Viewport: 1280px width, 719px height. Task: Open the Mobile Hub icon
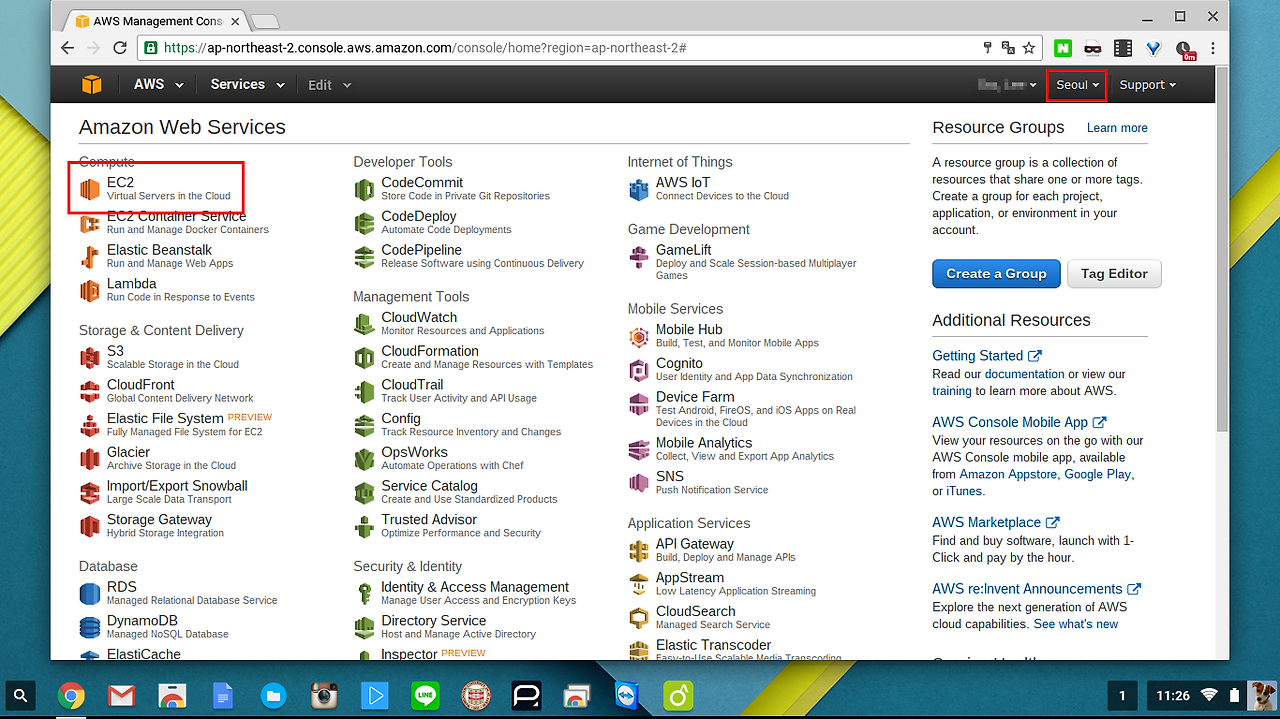tap(638, 337)
